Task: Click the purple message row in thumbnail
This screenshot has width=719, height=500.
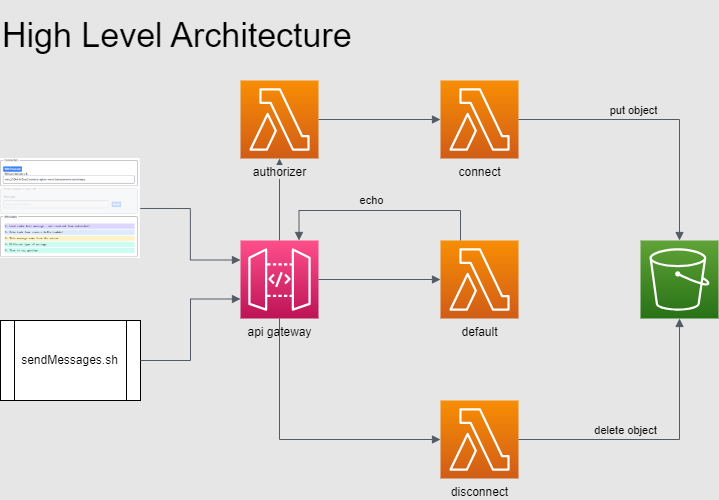Action: (70, 226)
